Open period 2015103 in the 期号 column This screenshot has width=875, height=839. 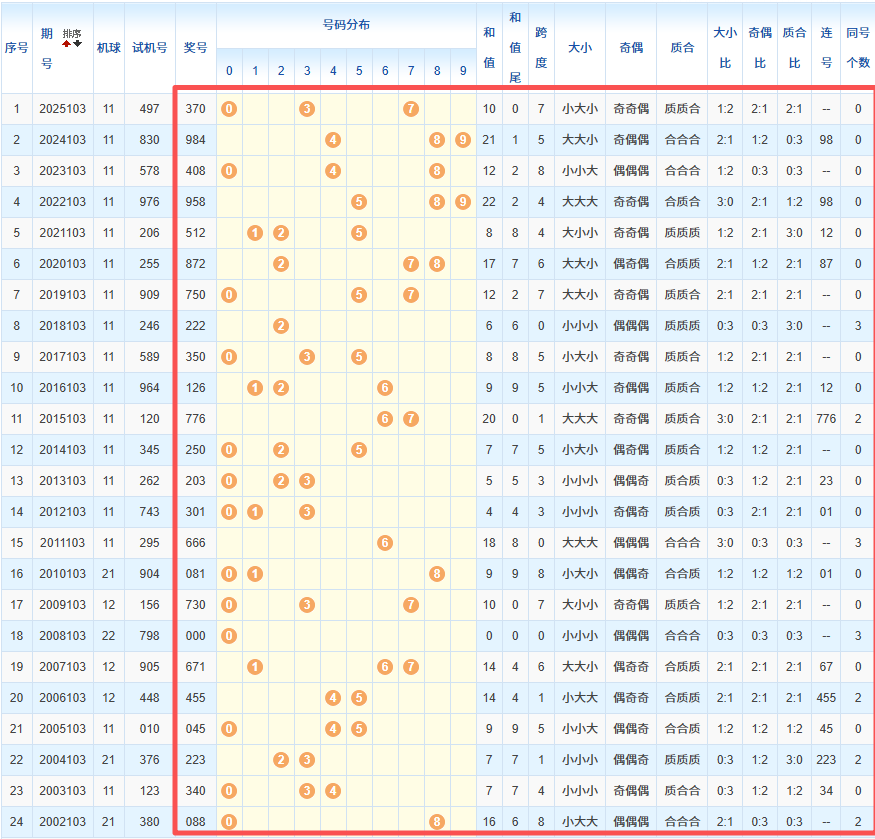tap(62, 419)
